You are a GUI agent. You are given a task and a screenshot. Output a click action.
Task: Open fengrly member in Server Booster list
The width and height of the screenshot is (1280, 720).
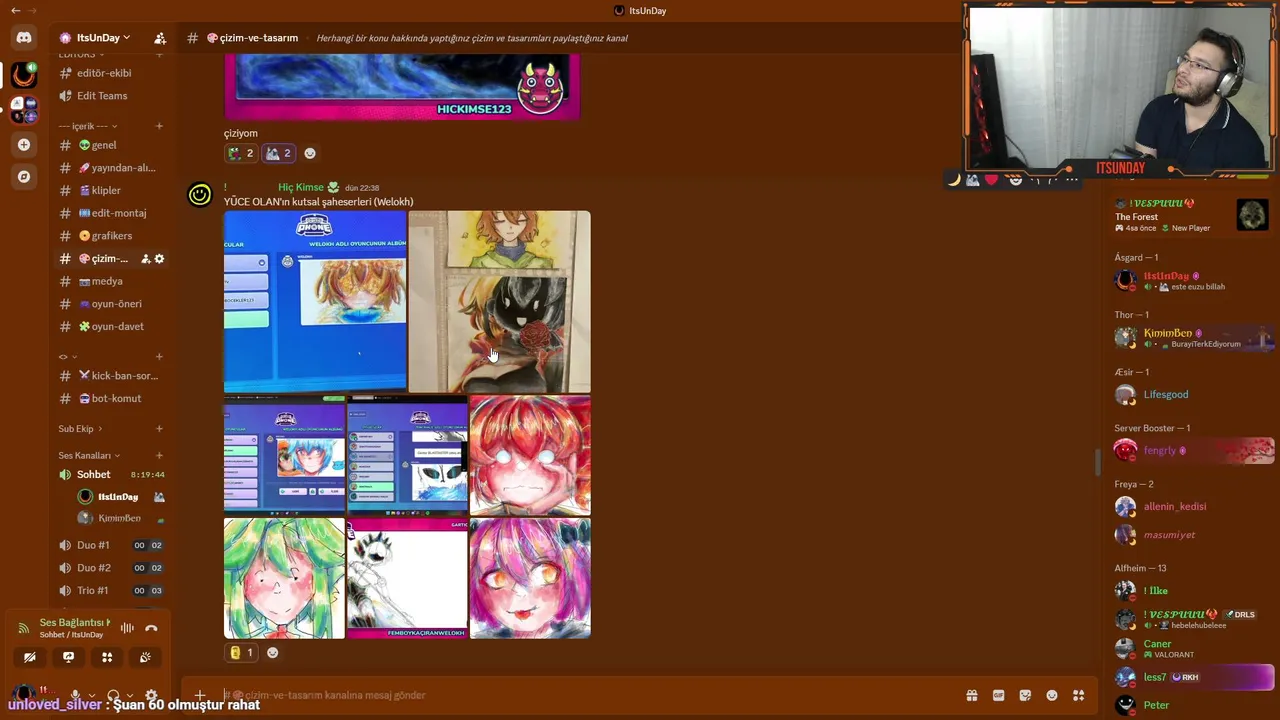tap(1192, 451)
